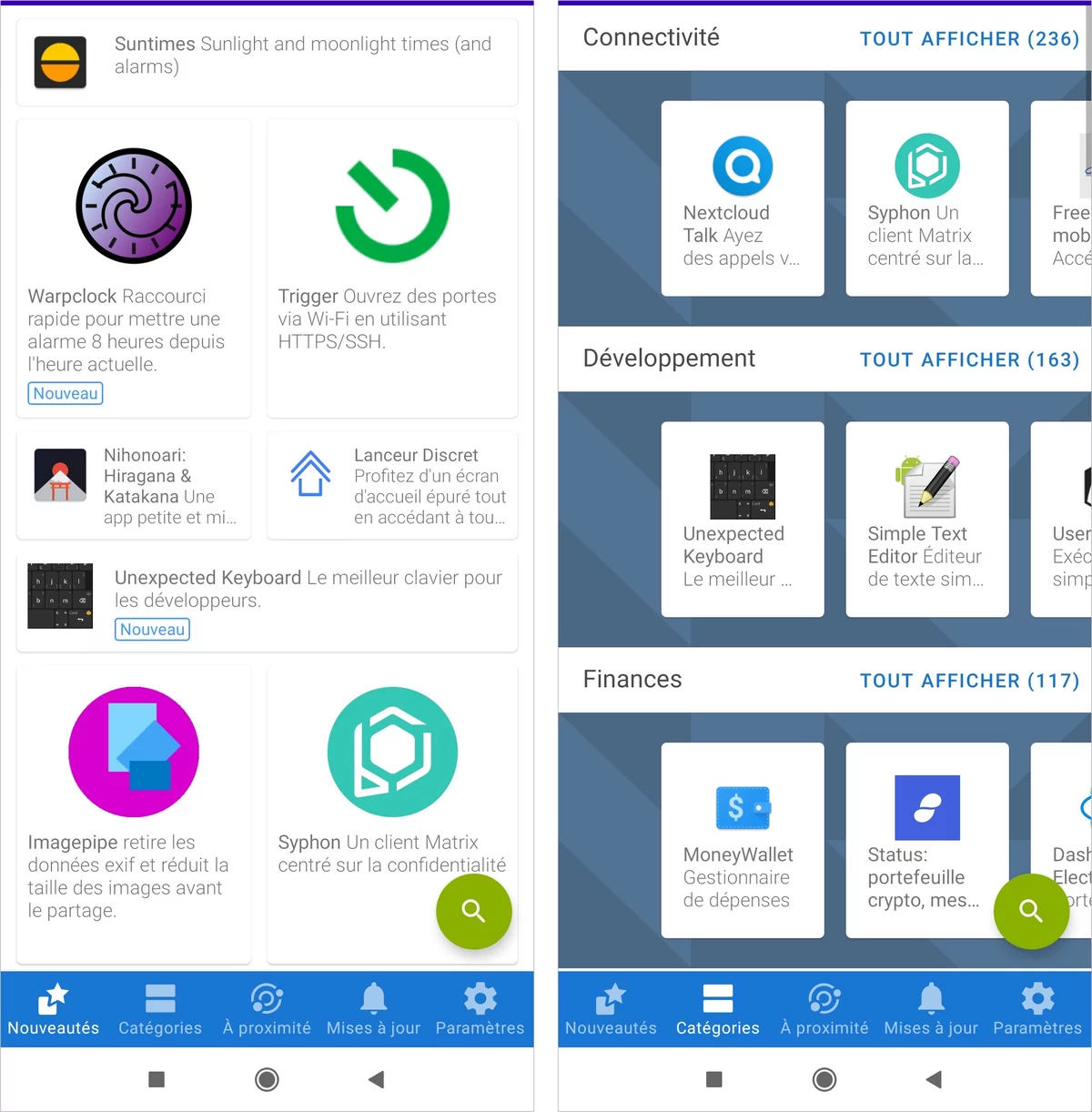This screenshot has width=1092, height=1112.
Task: Select the Catégories tab on the right screen
Action: click(717, 1009)
